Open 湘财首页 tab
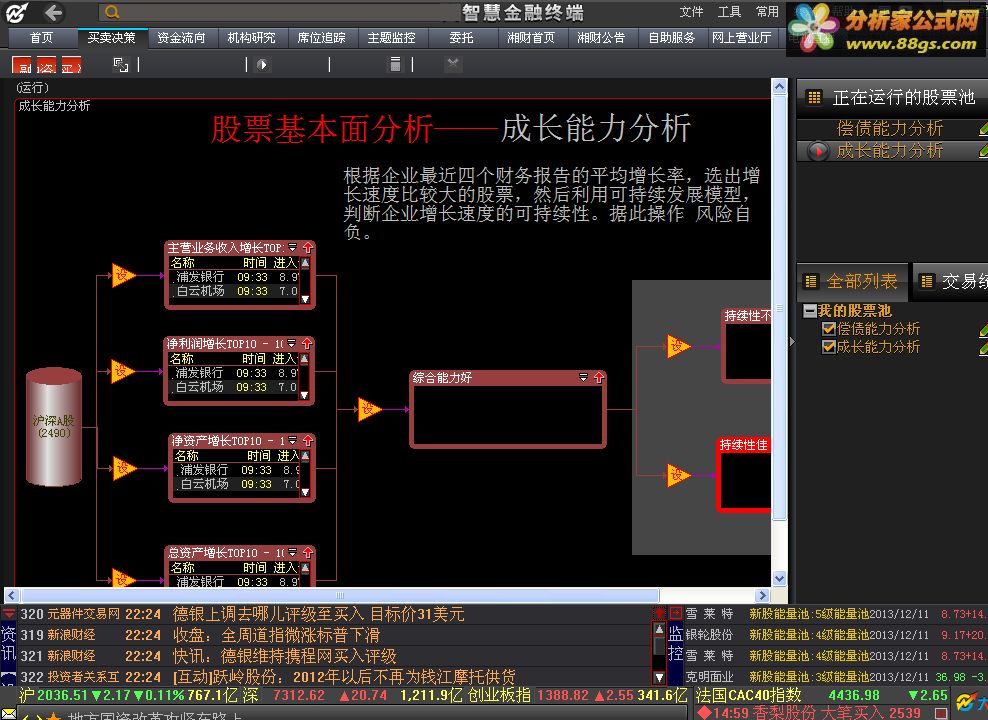Image resolution: width=988 pixels, height=720 pixels. coord(531,38)
